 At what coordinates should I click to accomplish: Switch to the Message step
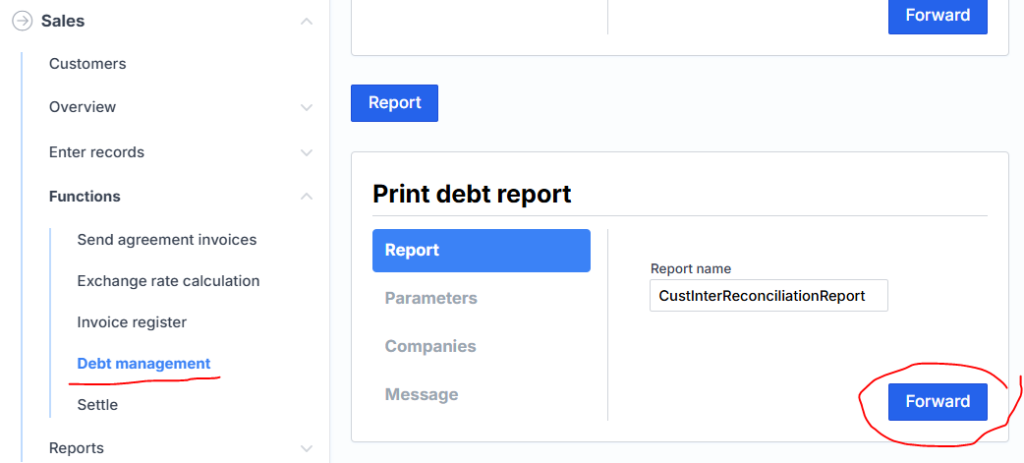point(421,395)
